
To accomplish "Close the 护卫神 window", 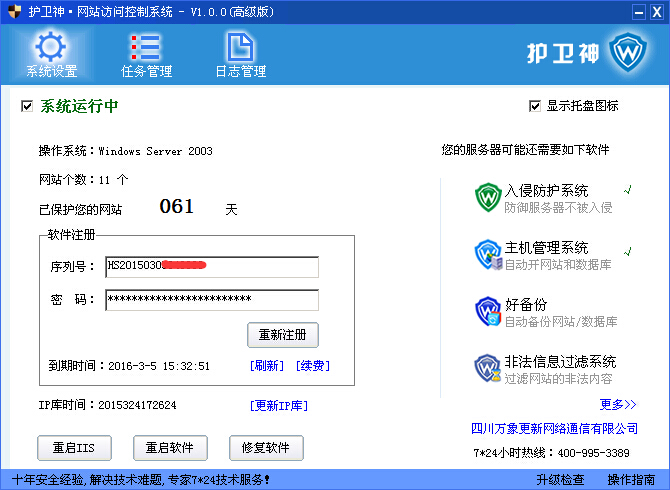I will click(657, 12).
